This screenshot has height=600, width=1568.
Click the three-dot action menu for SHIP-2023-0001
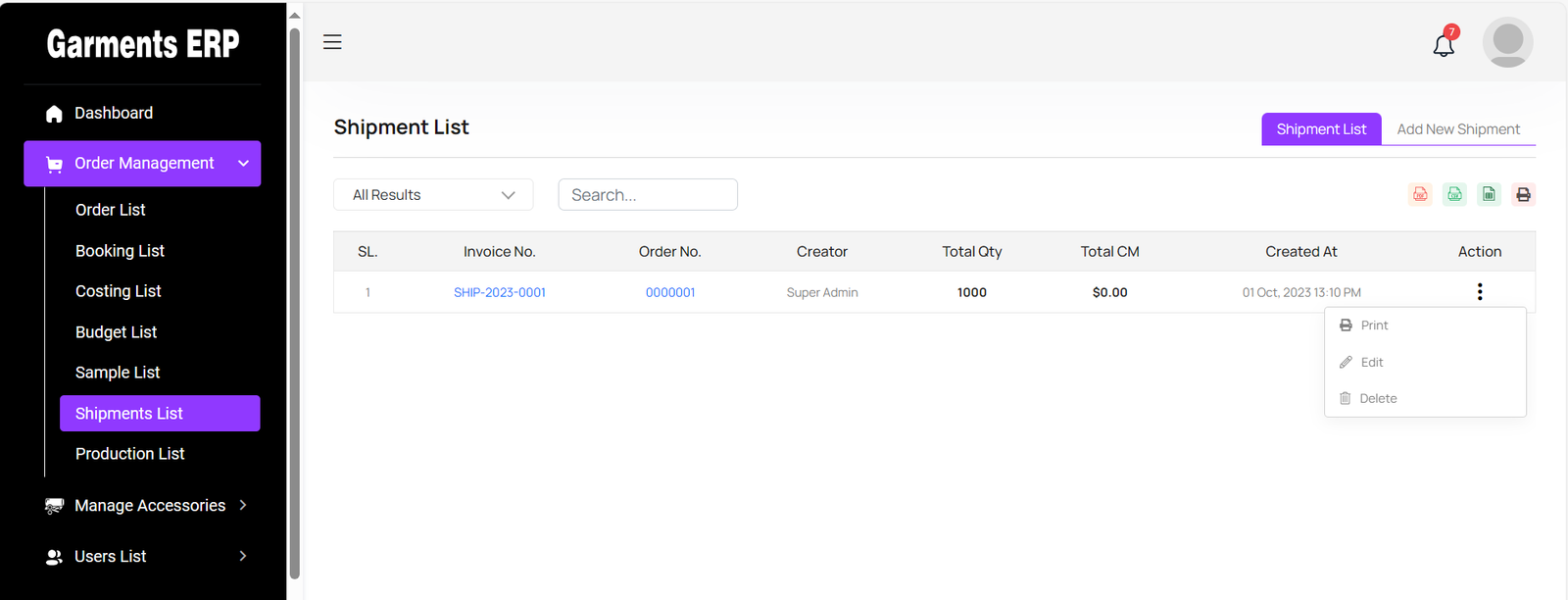click(1480, 292)
